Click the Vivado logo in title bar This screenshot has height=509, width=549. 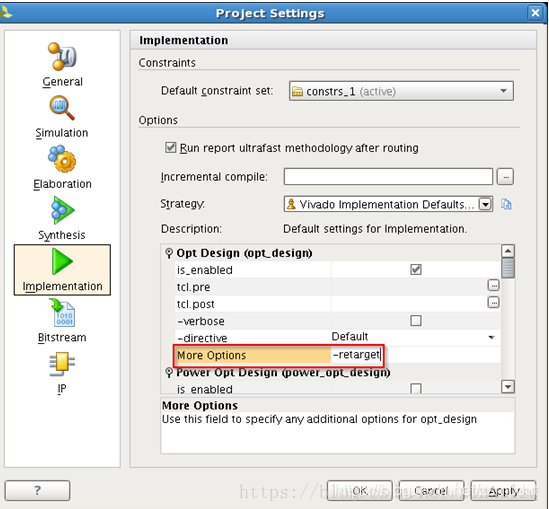click(6, 13)
